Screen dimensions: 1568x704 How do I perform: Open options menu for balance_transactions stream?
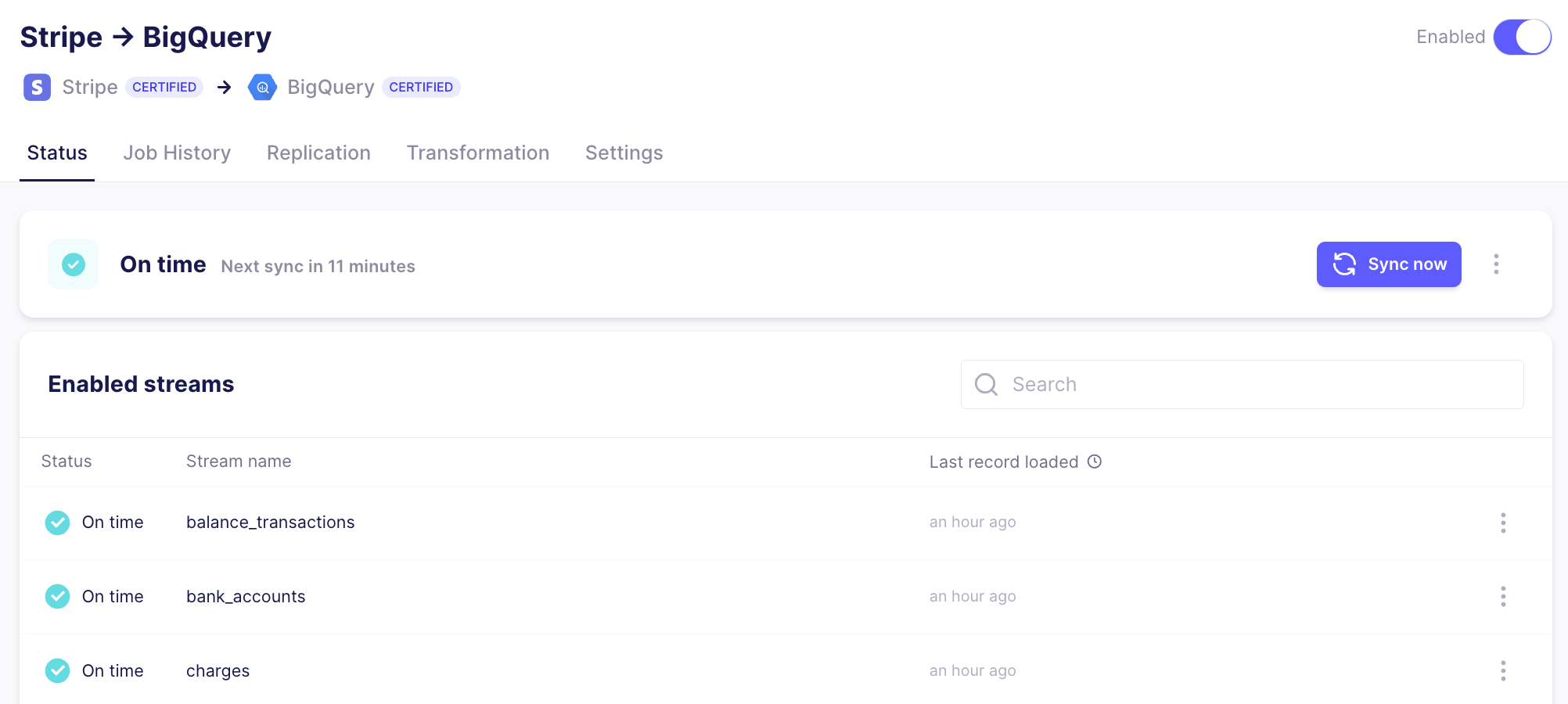point(1503,523)
